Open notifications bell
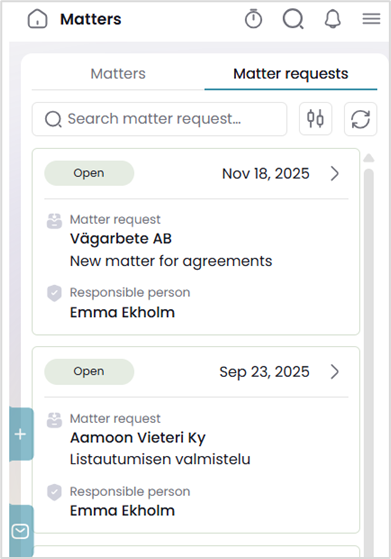This screenshot has height=559, width=391. [333, 19]
